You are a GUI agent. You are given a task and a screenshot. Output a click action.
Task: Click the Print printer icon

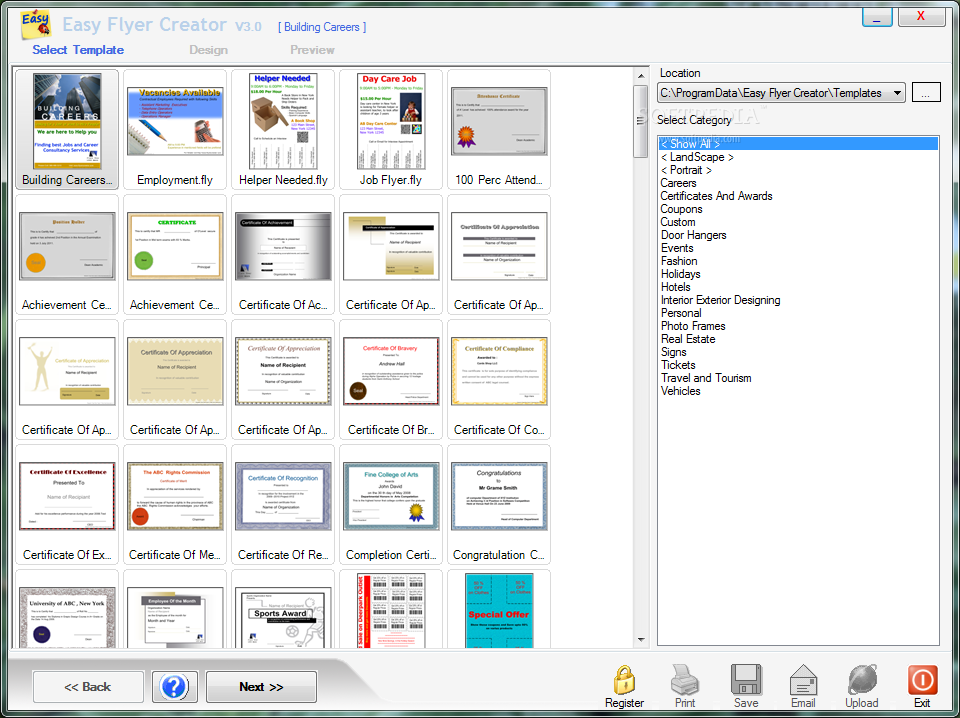(685, 679)
